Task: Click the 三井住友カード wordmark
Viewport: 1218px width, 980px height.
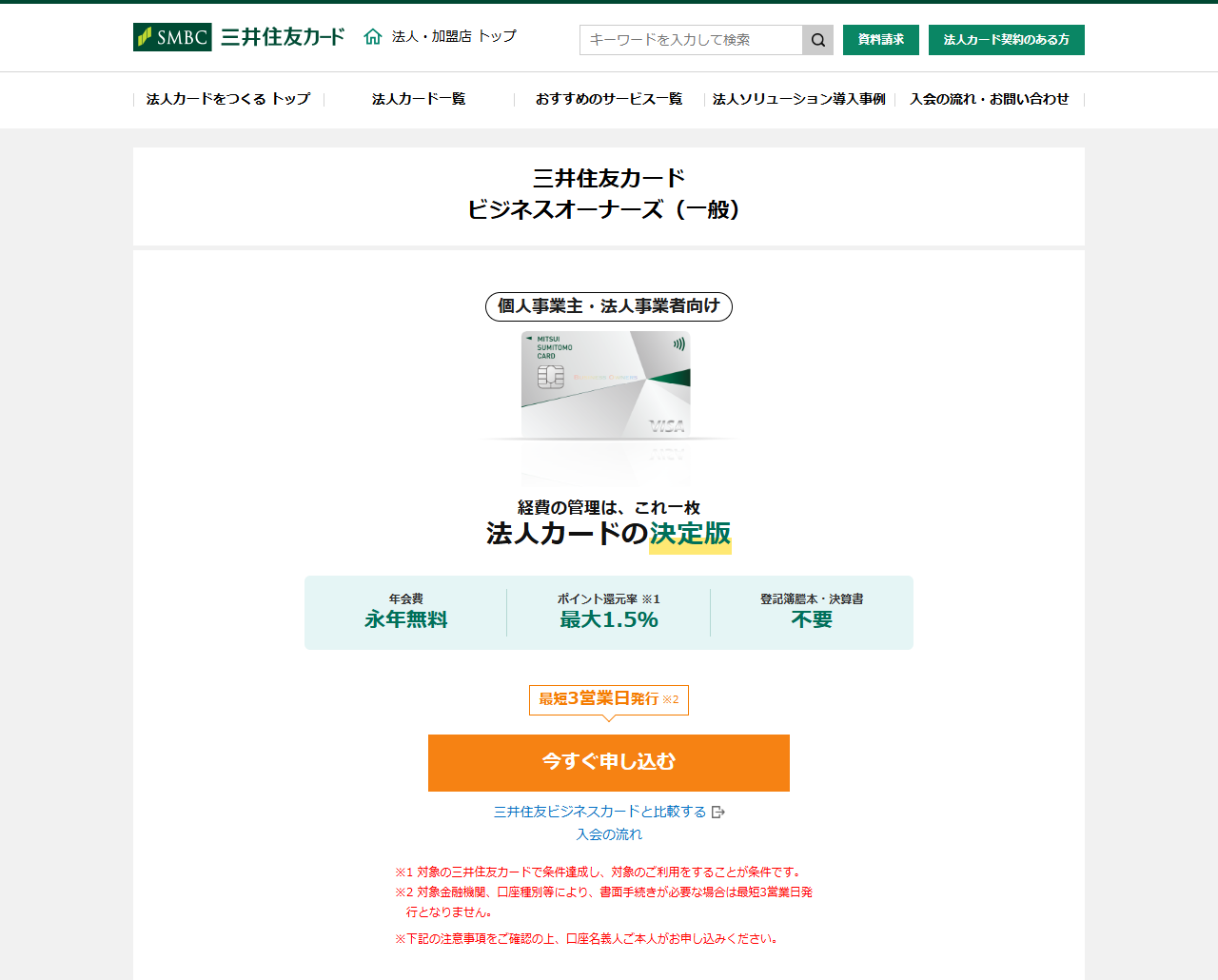Action: (x=283, y=37)
